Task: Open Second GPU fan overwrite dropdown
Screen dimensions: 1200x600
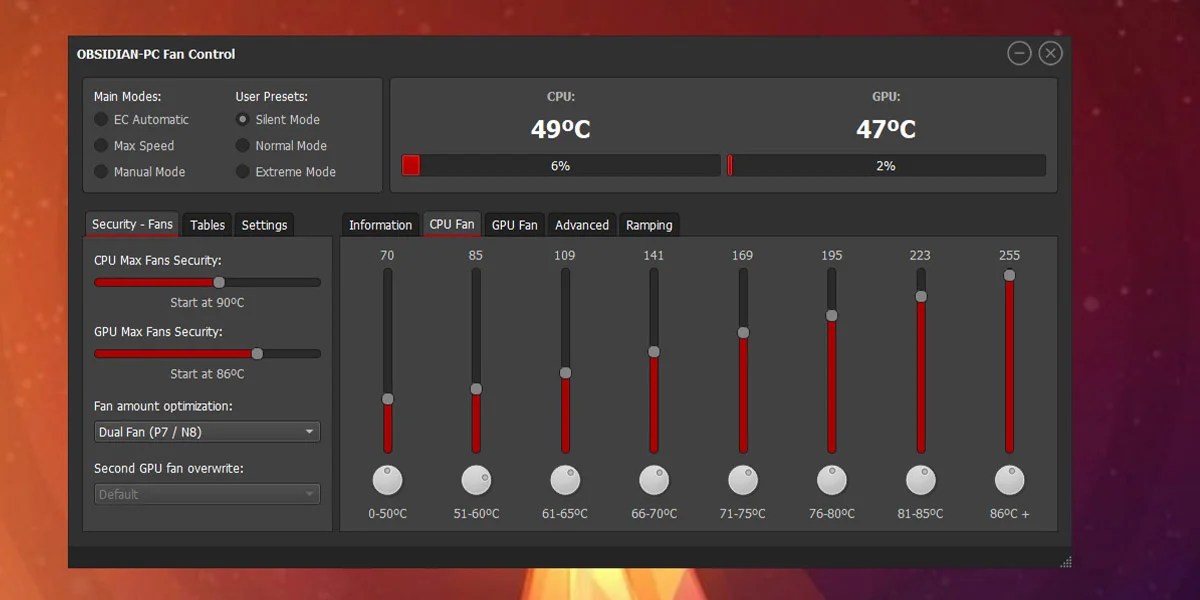Action: (208, 494)
